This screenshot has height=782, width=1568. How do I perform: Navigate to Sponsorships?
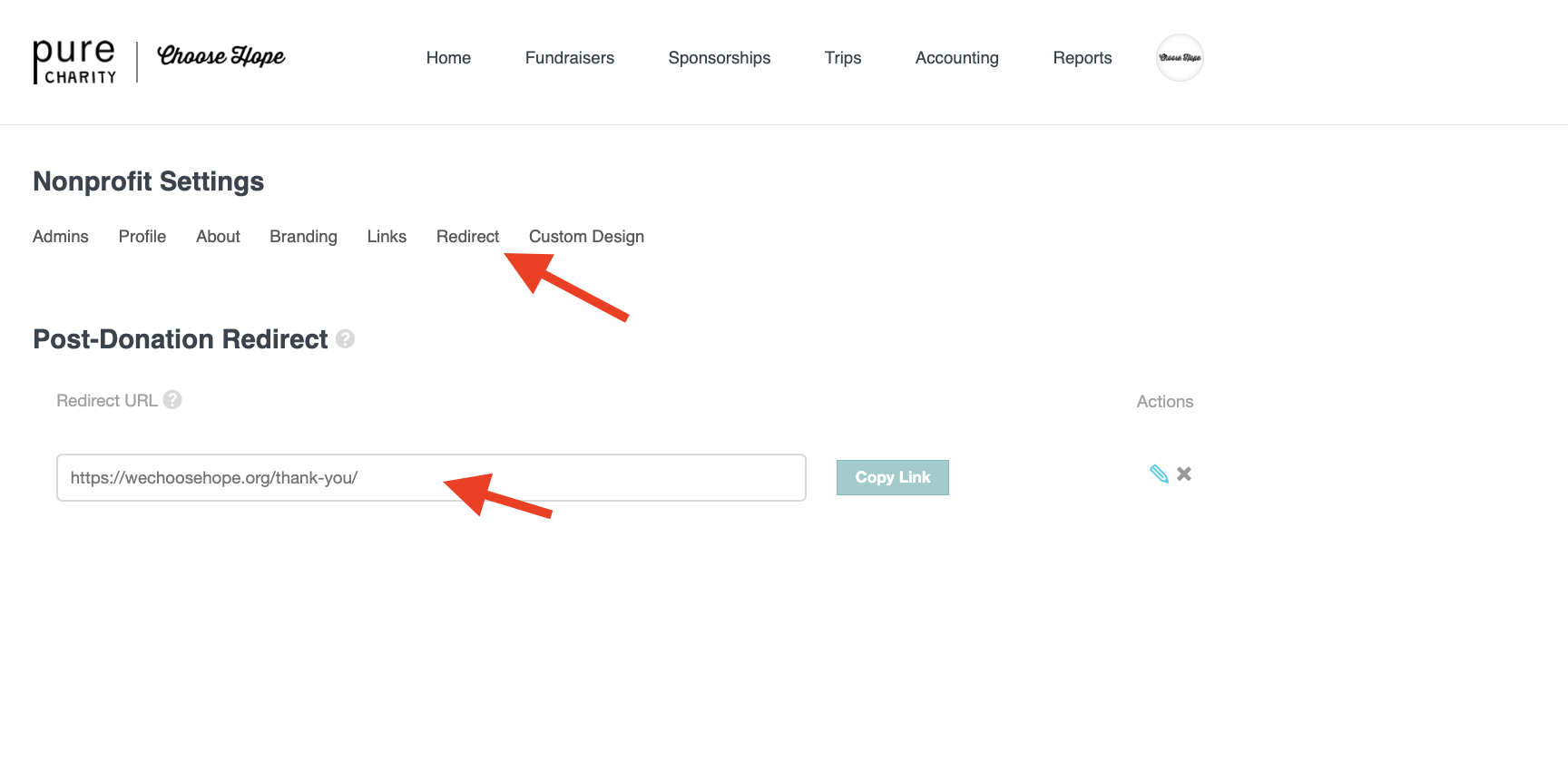pos(719,58)
